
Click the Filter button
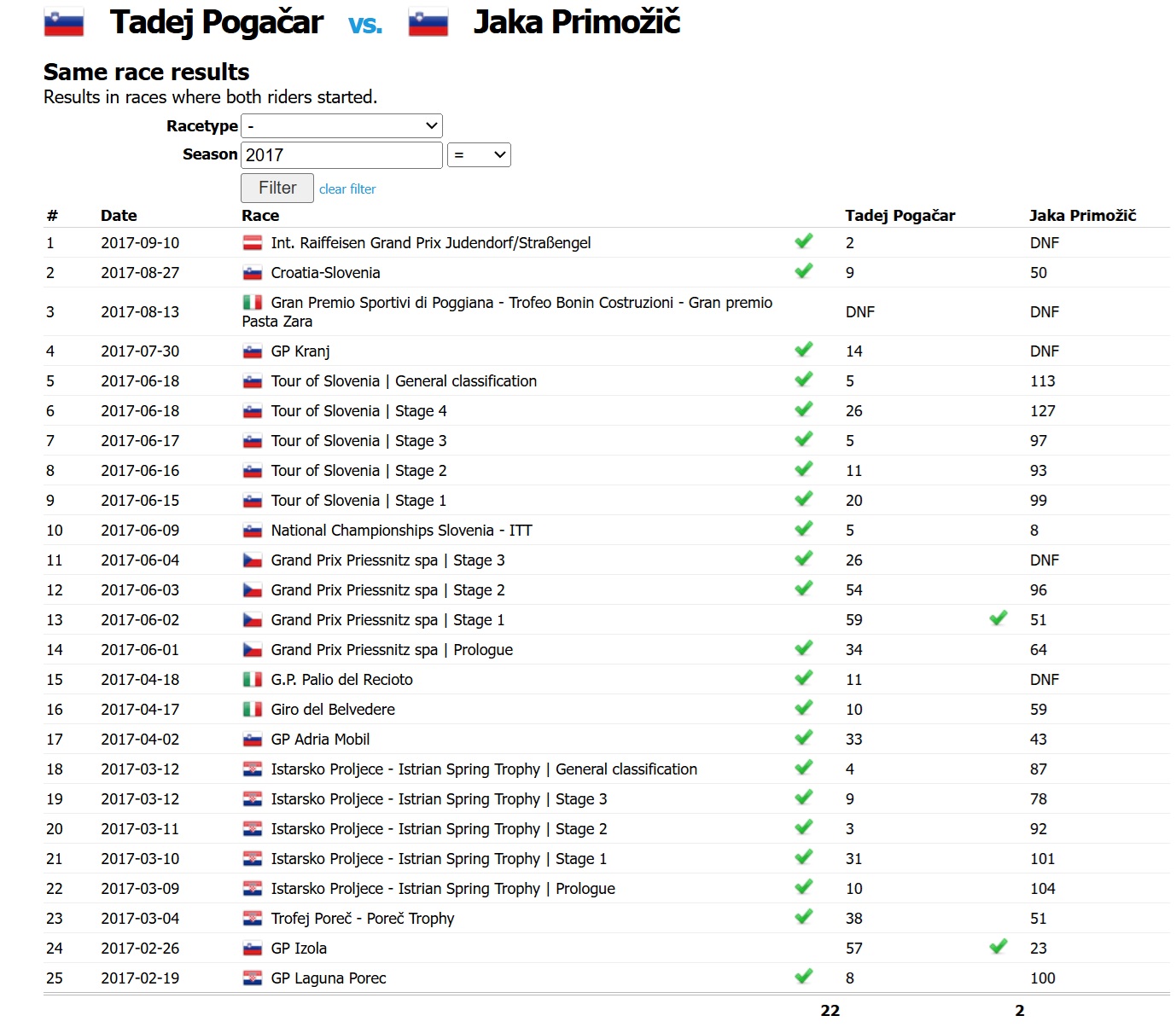click(x=277, y=188)
